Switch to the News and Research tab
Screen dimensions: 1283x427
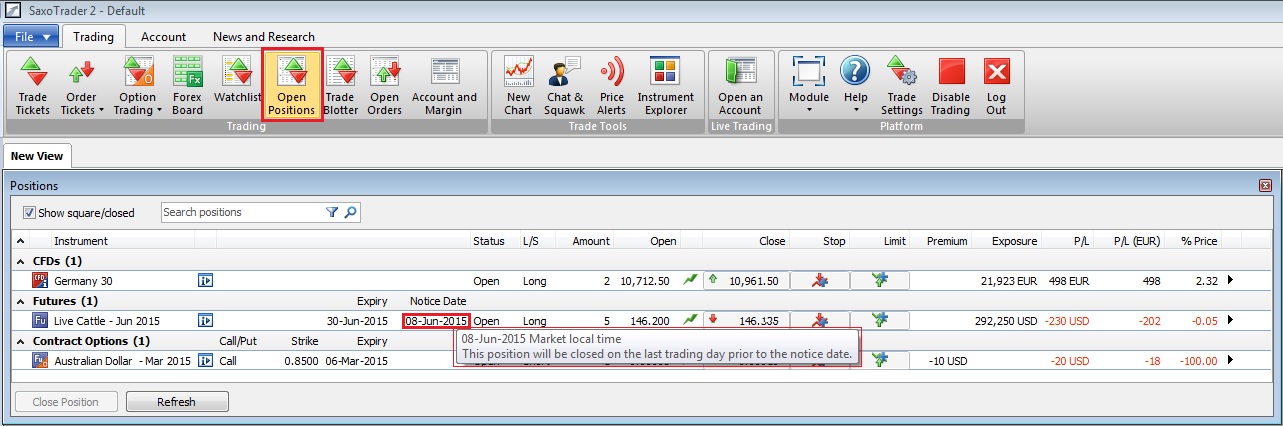[x=264, y=37]
